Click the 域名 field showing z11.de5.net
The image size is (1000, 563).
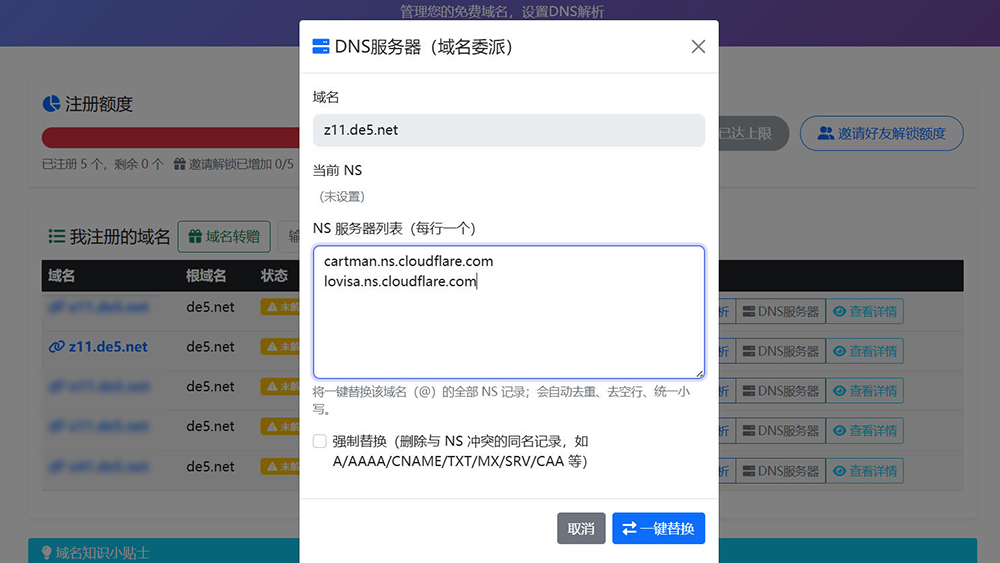(508, 130)
